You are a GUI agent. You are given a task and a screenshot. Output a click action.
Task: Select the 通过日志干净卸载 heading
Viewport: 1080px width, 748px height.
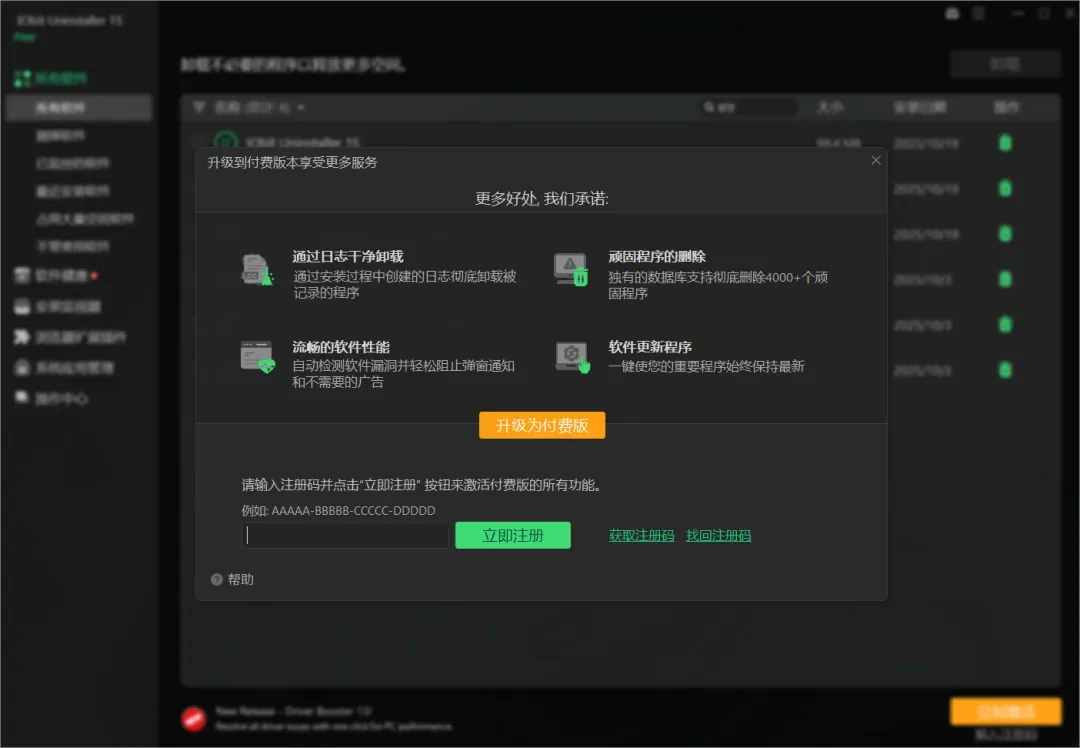point(348,256)
